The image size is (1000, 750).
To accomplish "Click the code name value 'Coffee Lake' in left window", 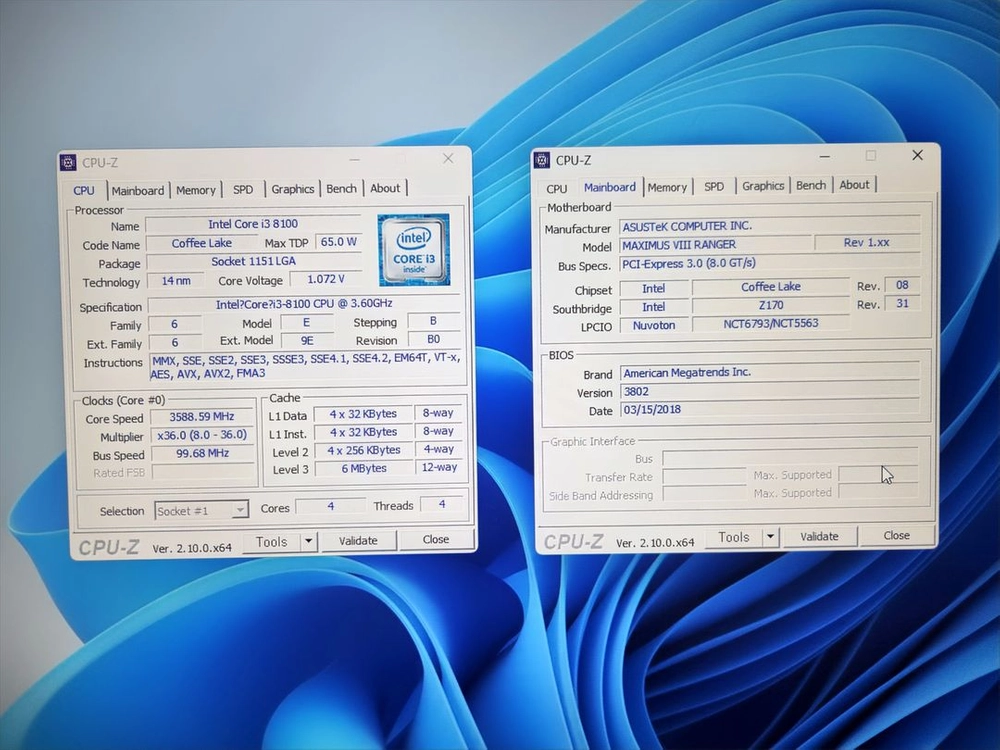I will tap(202, 243).
